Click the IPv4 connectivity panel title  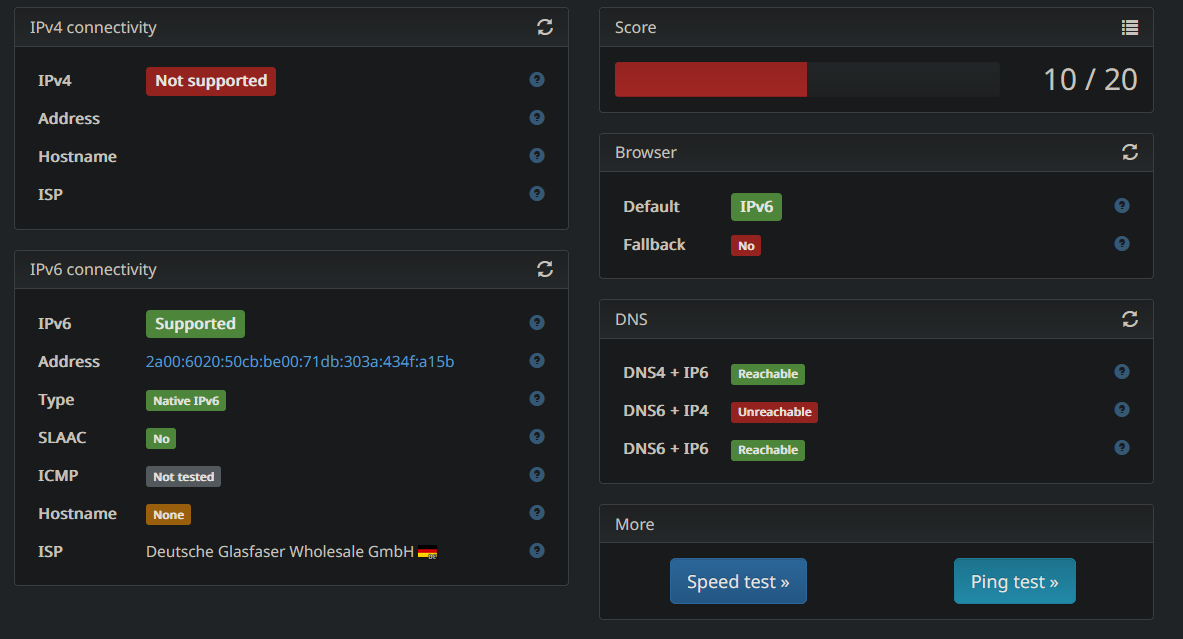click(94, 27)
